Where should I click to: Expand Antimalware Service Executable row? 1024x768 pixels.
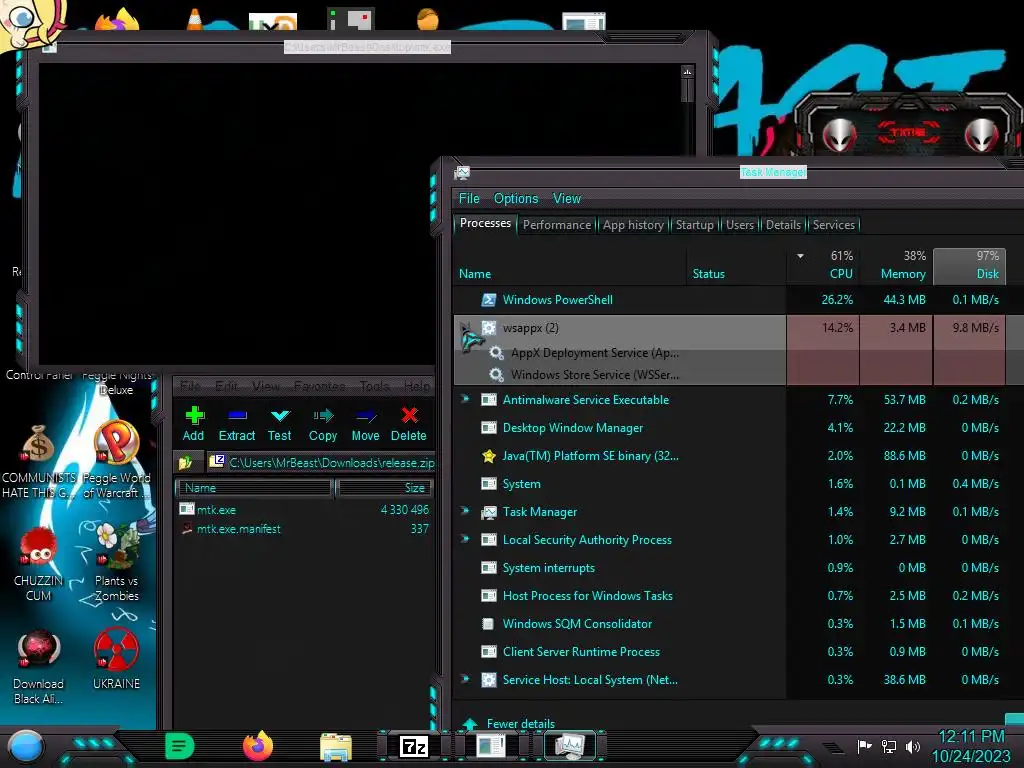465,400
